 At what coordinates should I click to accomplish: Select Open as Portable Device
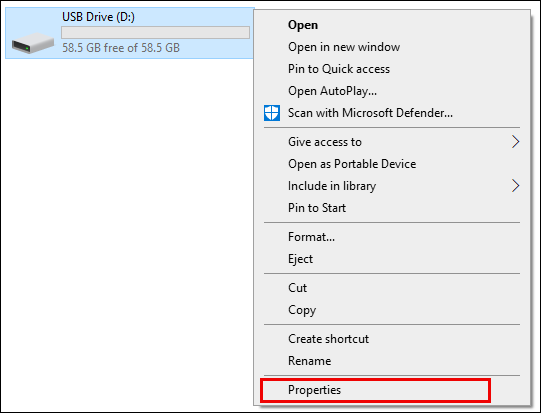[x=392, y=164]
